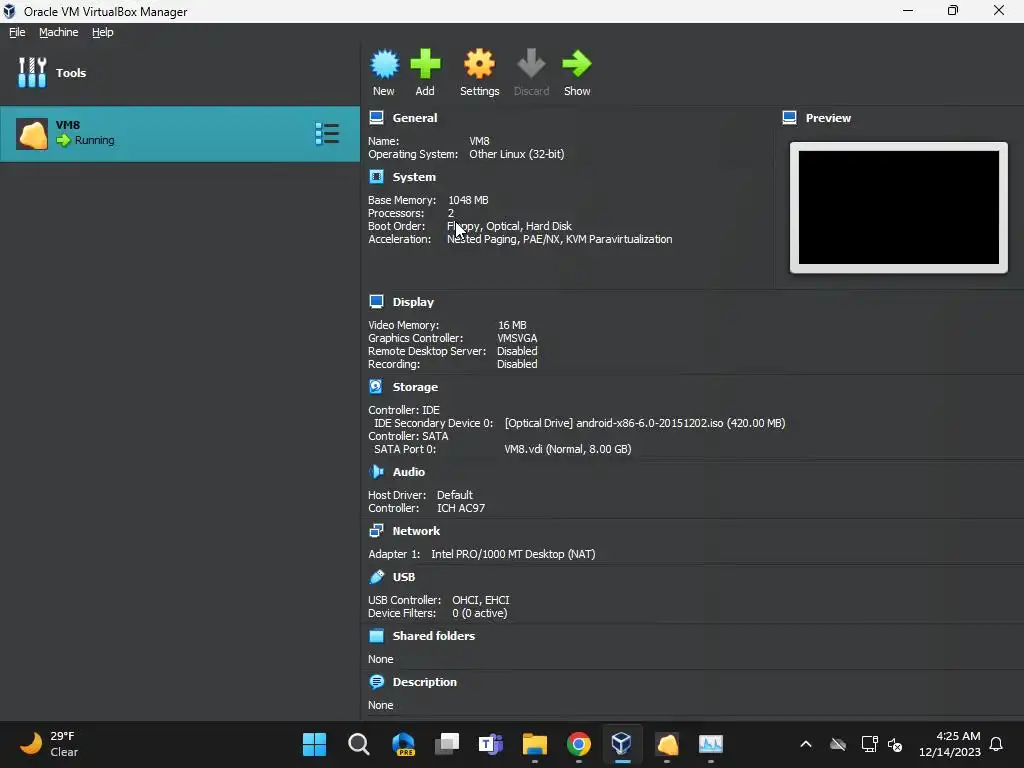Show hidden tray icons chevron
Image resolution: width=1024 pixels, height=768 pixels.
tap(806, 744)
